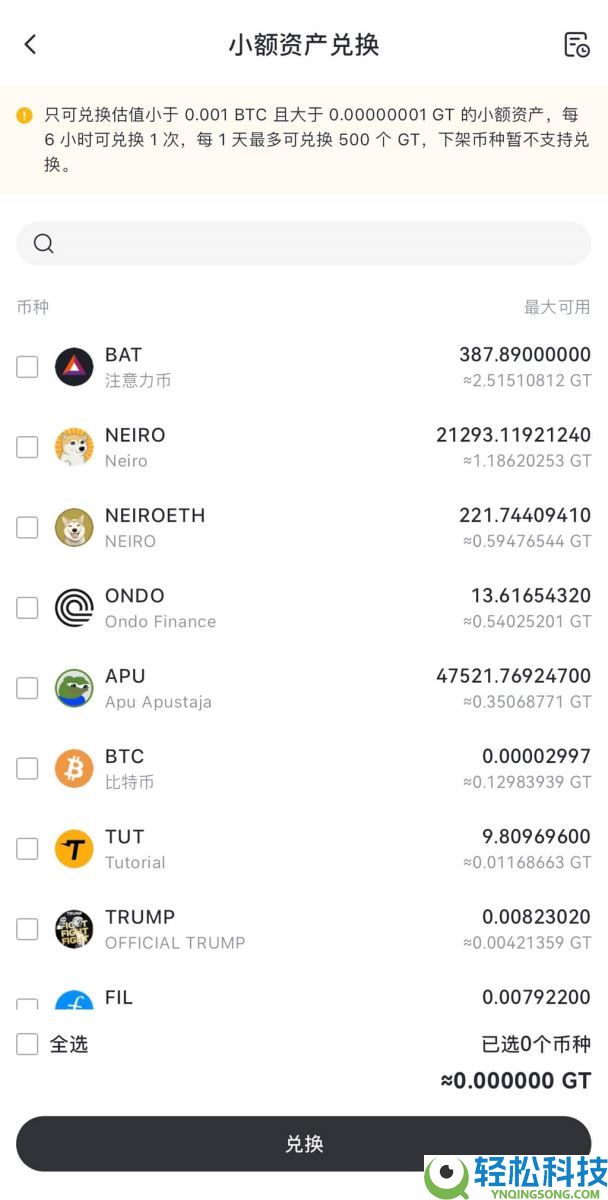This screenshot has height=1200, width=608.
Task: Click the 币种 column header
Action: pyautogui.click(x=32, y=307)
